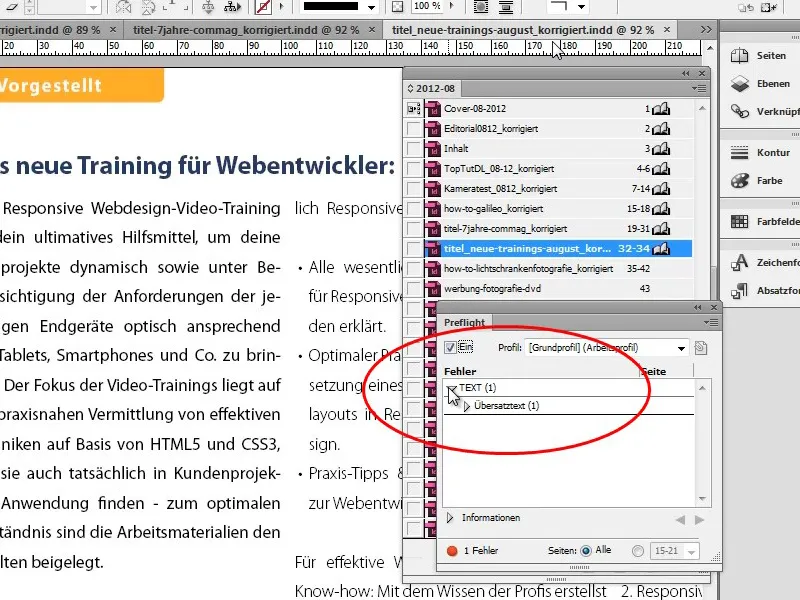Go to next preflight error arrow

coord(699,520)
